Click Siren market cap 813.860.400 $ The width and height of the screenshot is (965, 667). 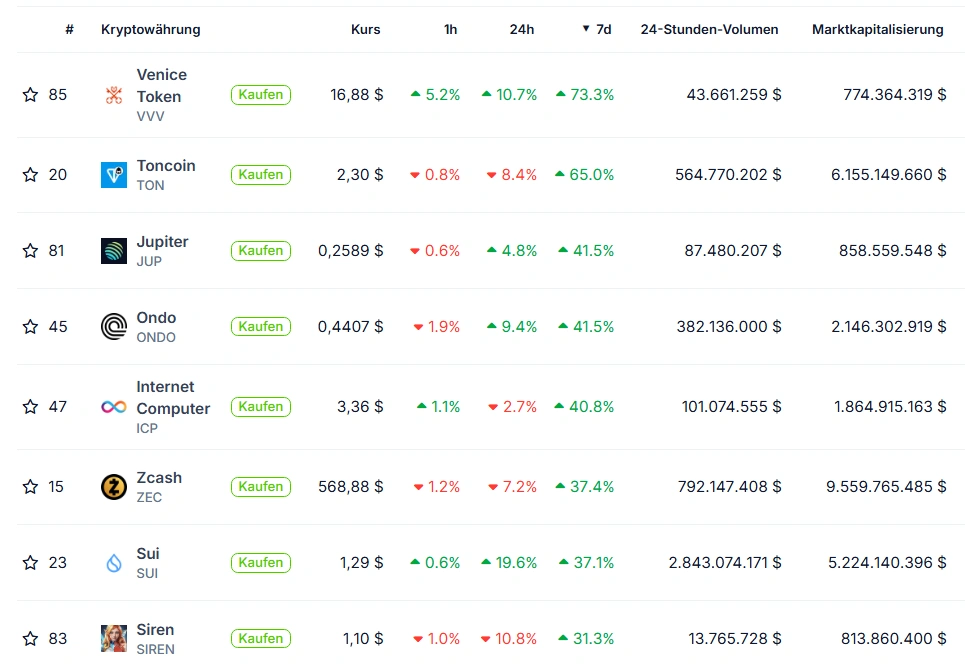(894, 639)
